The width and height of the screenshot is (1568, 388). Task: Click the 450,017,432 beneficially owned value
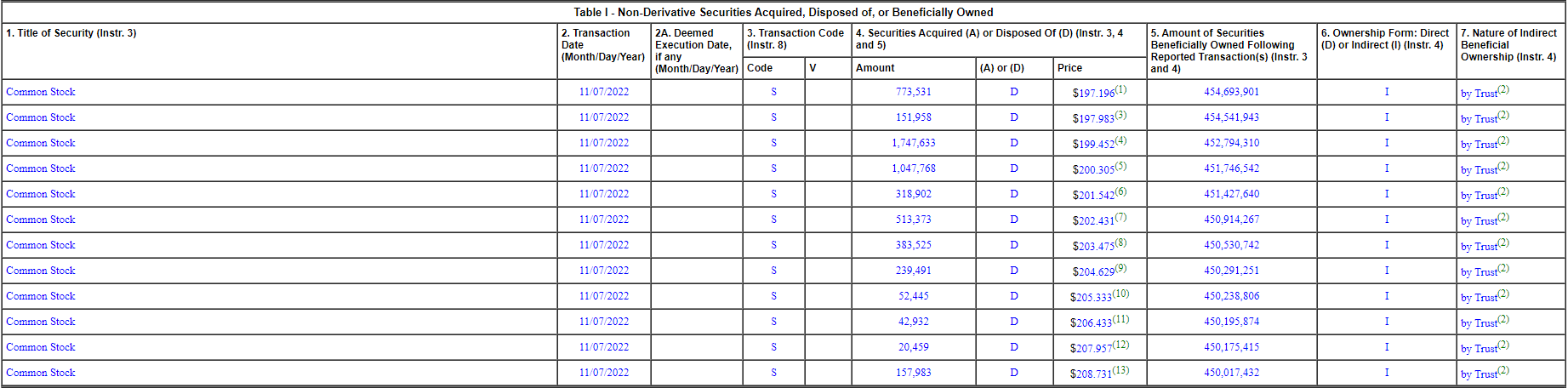coord(1231,373)
